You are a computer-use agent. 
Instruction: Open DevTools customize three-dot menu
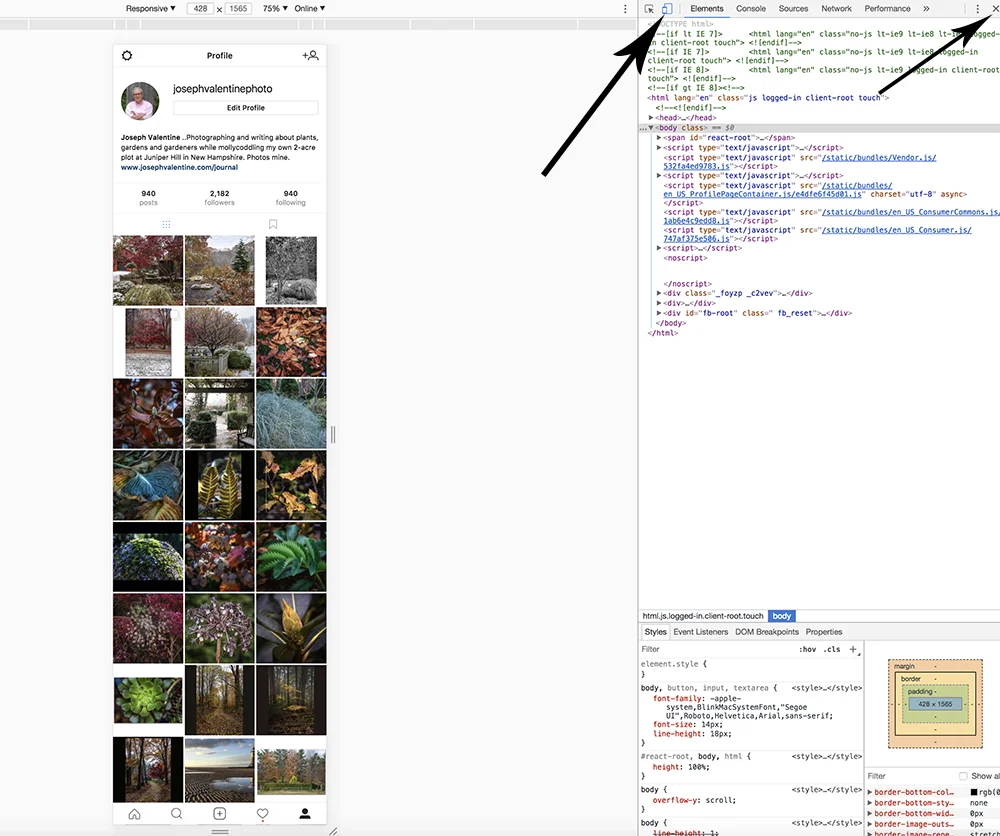point(977,9)
